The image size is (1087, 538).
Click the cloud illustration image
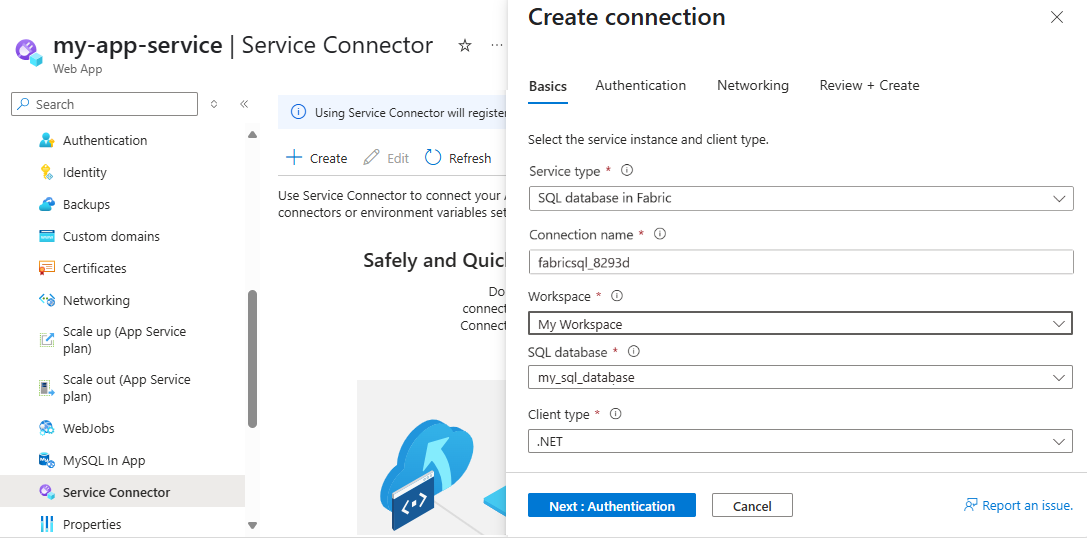point(432,459)
